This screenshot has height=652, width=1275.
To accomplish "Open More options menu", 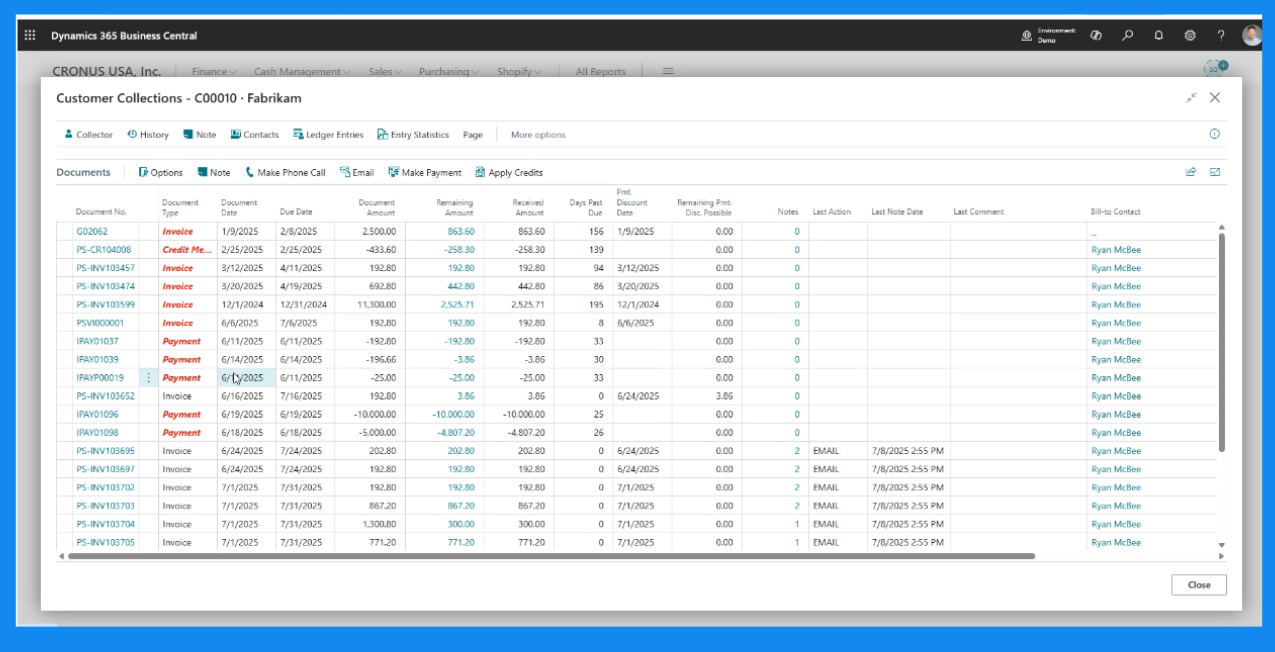I will [x=538, y=135].
